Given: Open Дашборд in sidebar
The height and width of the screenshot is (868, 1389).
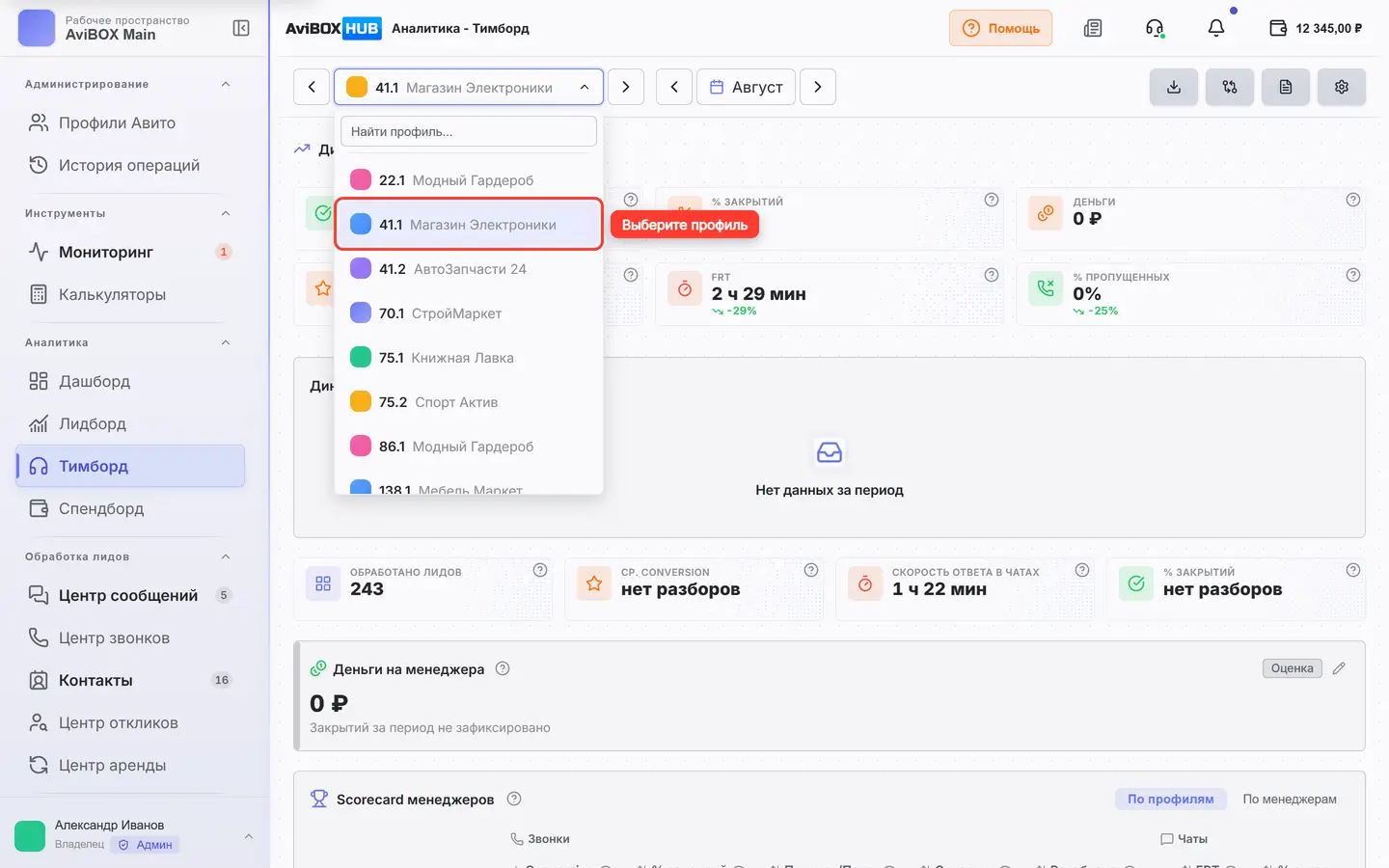Looking at the screenshot, I should (x=130, y=381).
